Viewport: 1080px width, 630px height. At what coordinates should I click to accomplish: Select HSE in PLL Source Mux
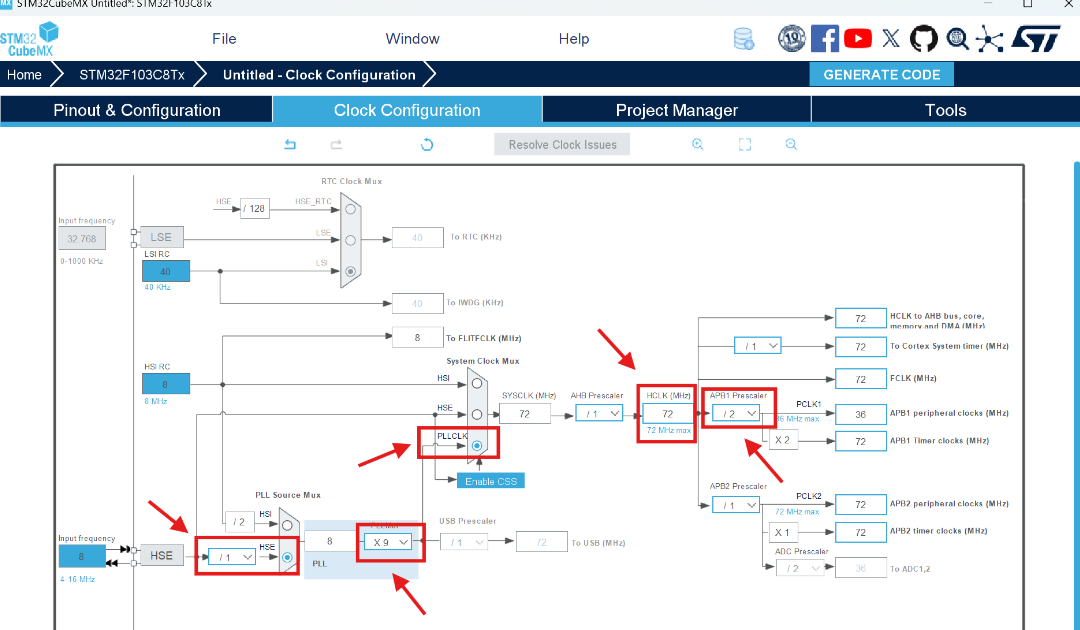tap(287, 557)
